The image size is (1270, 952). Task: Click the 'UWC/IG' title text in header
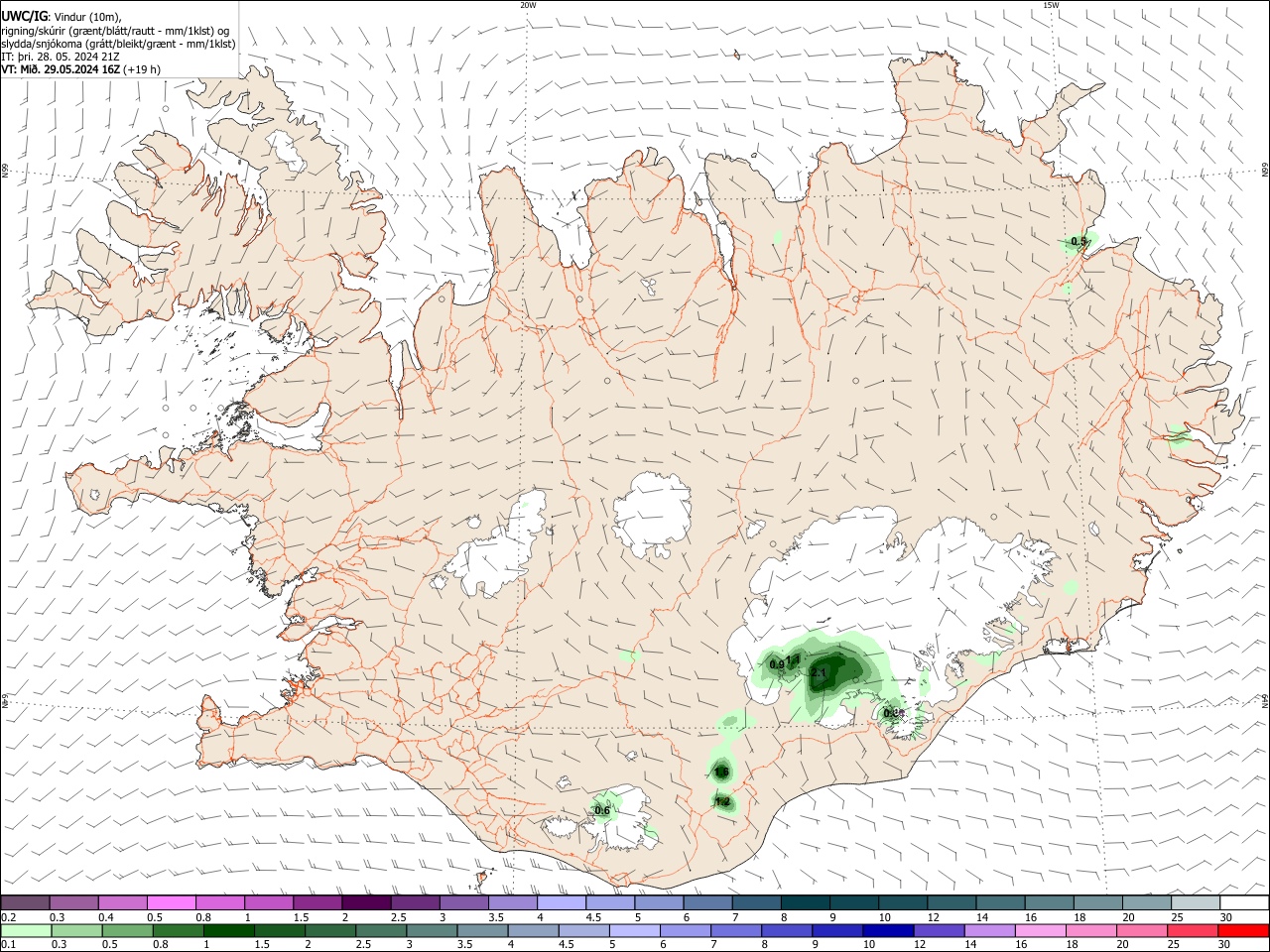(x=24, y=15)
